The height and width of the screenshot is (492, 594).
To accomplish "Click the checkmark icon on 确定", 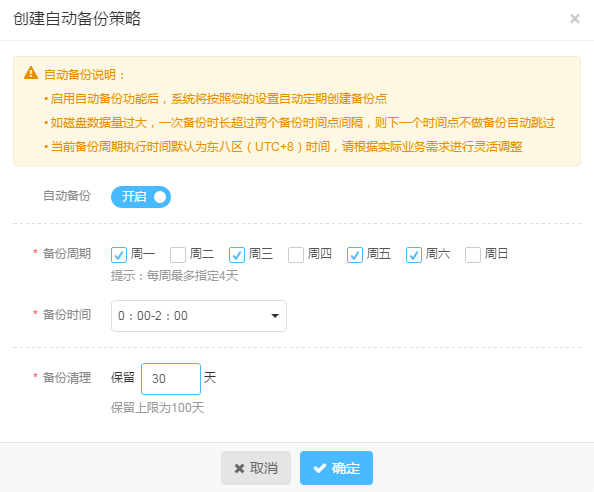I will pos(320,469).
